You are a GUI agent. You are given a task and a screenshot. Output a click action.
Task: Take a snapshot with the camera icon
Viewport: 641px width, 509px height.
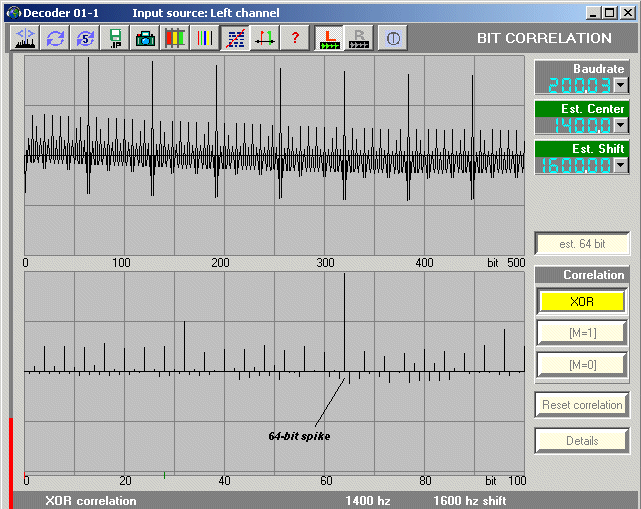pos(145,38)
